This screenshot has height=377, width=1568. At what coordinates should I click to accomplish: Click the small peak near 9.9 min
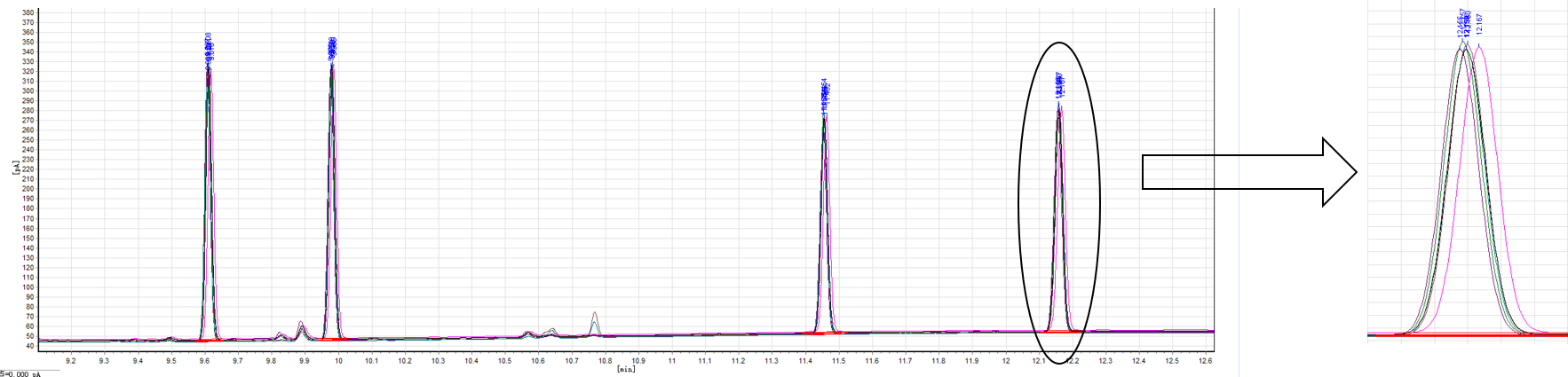(301, 325)
